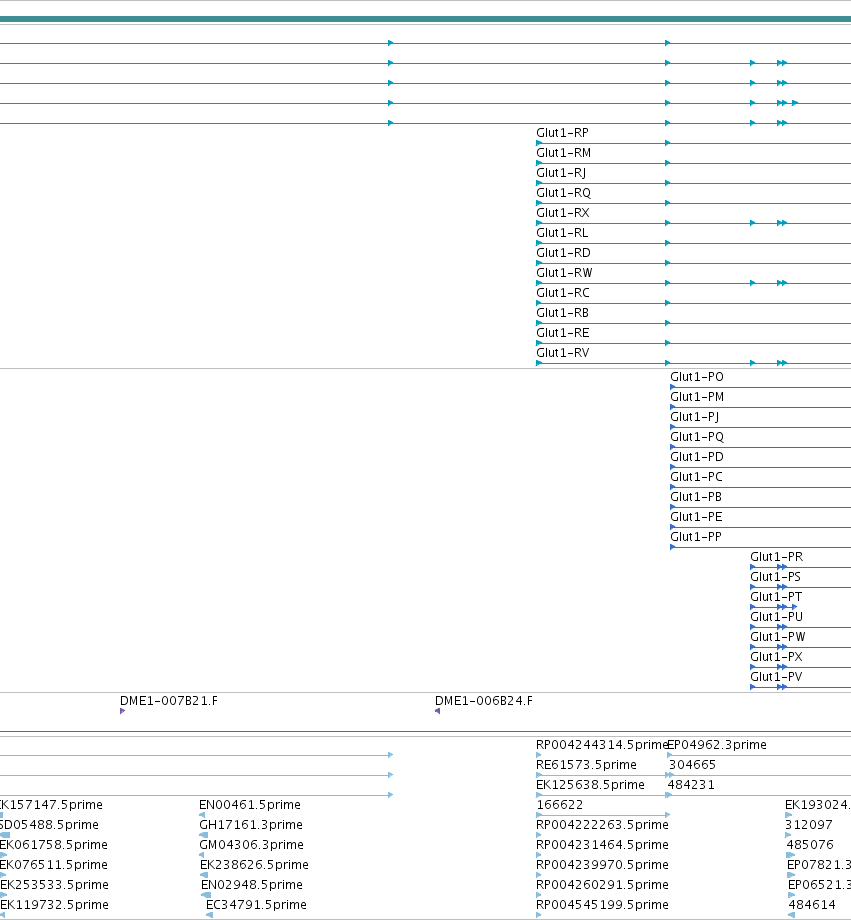Click the EK061758.5prime EST label
This screenshot has width=851, height=920.
click(x=54, y=844)
